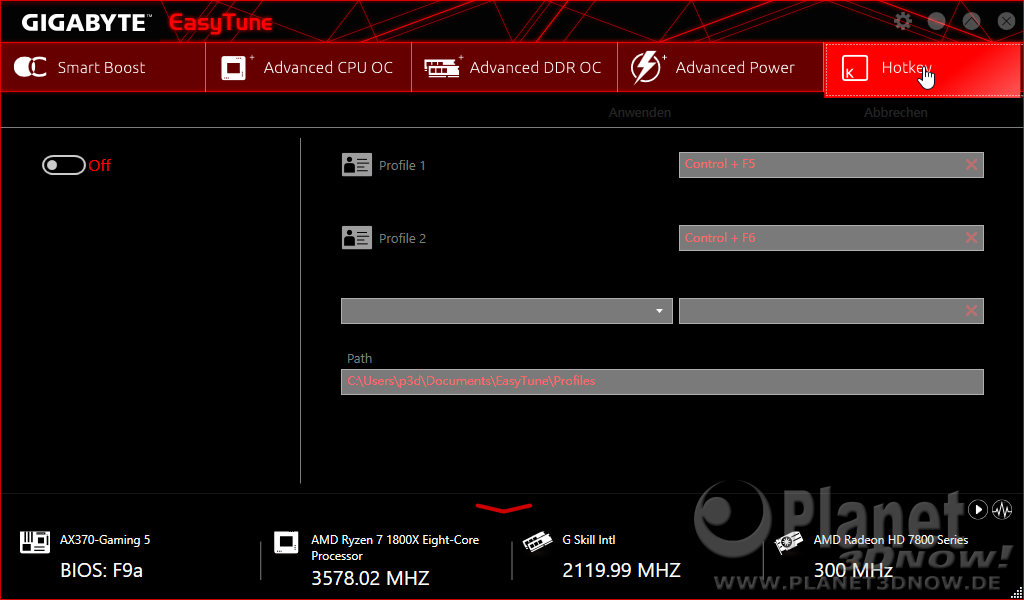Click the 'G Skill Intl' label
The image size is (1024, 600).
point(588,540)
